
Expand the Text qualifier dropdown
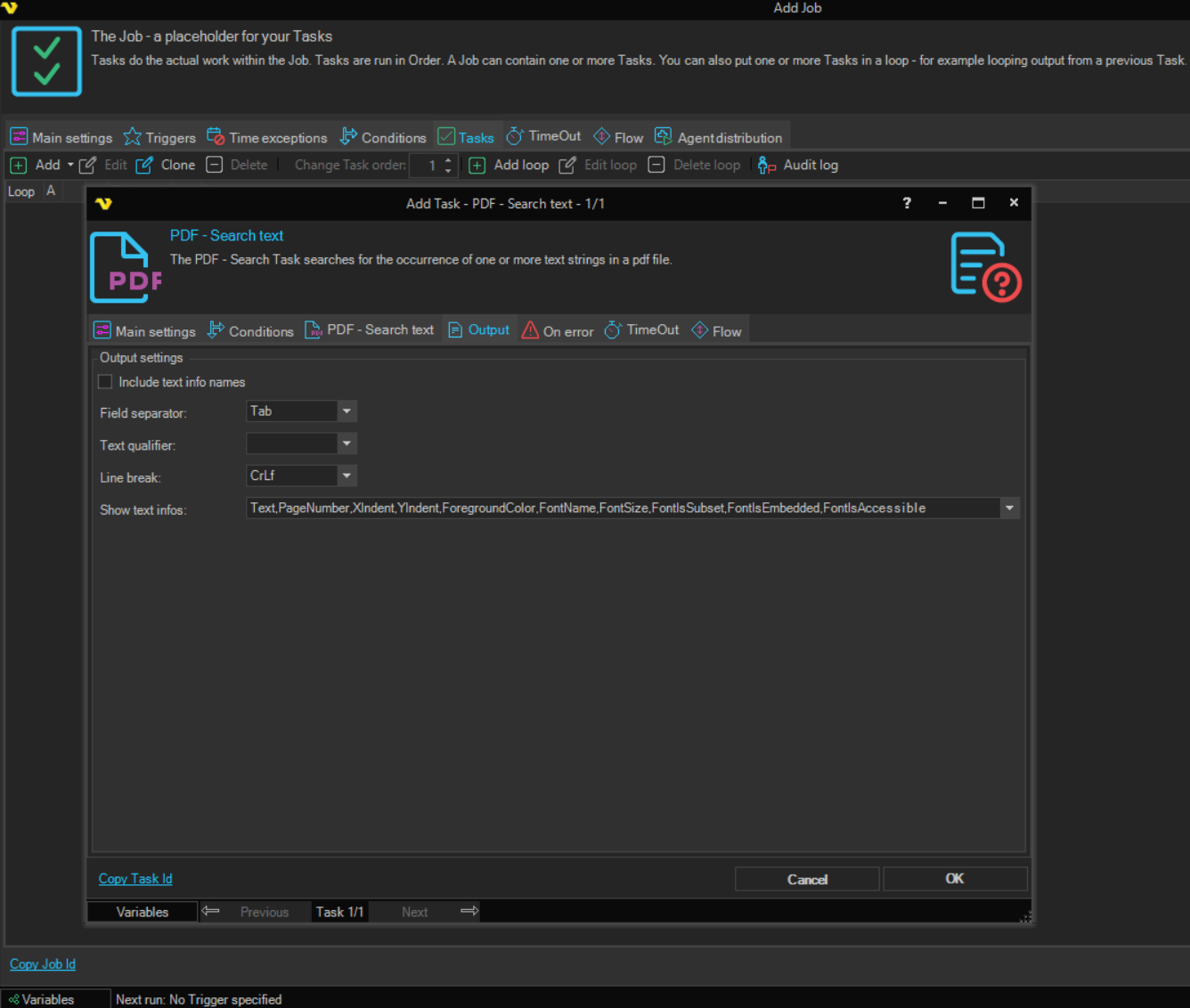coord(346,443)
